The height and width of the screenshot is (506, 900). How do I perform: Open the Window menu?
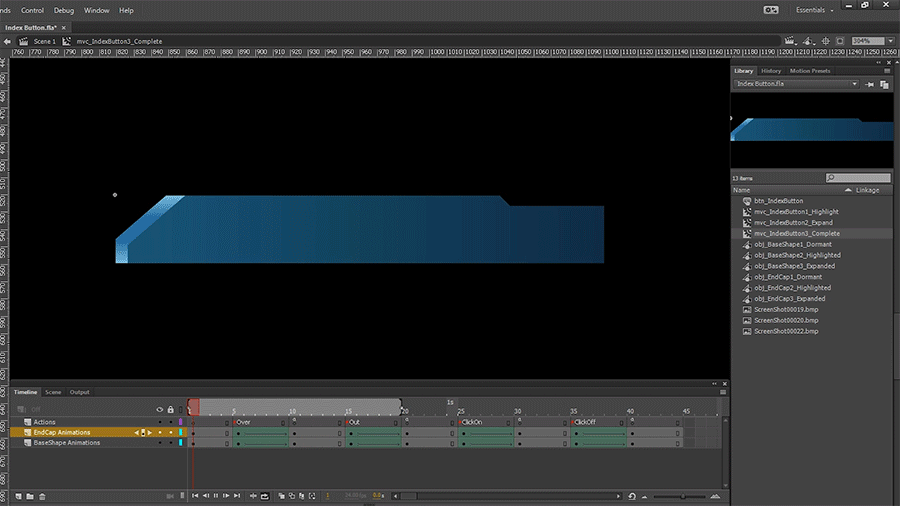96,10
